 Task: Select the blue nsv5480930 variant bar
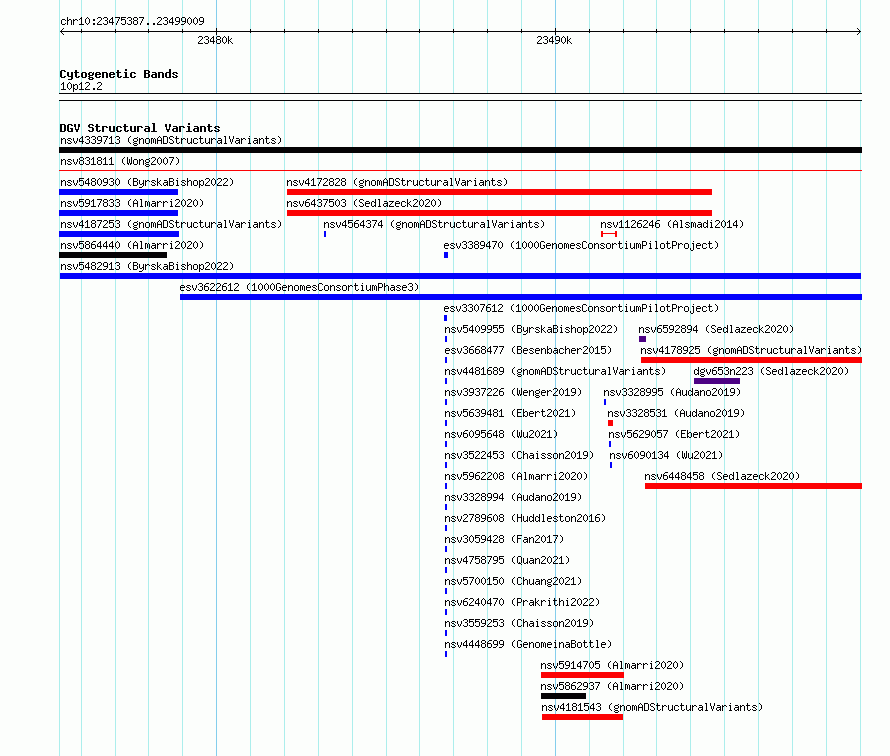click(x=119, y=192)
